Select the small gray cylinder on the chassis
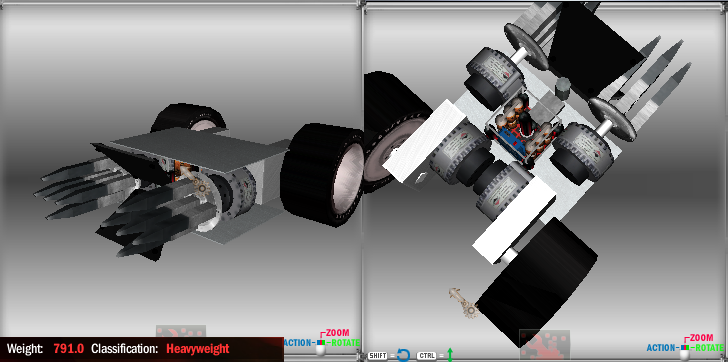Image resolution: width=728 pixels, height=362 pixels. tap(563, 88)
